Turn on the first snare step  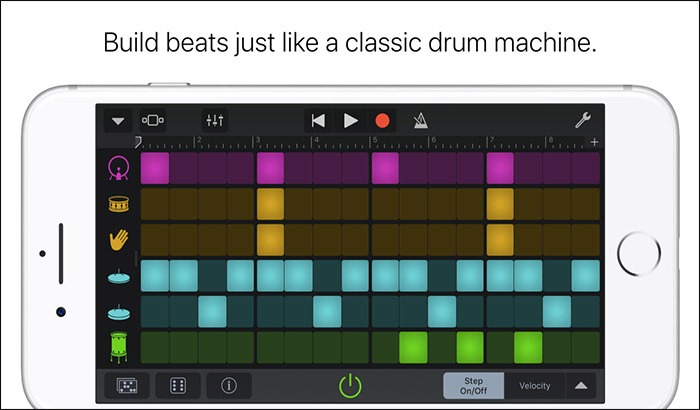[155, 204]
